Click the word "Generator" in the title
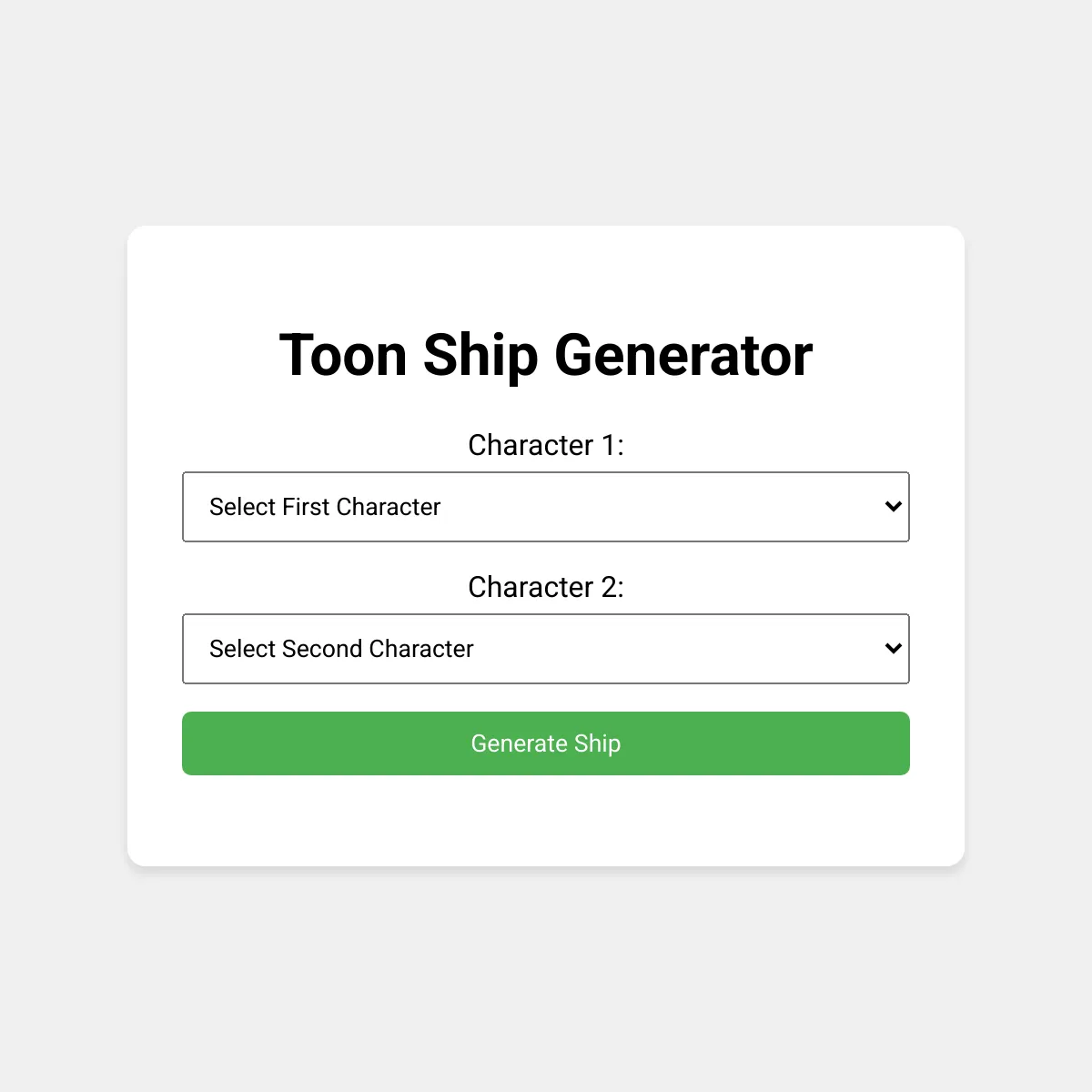 tap(683, 355)
